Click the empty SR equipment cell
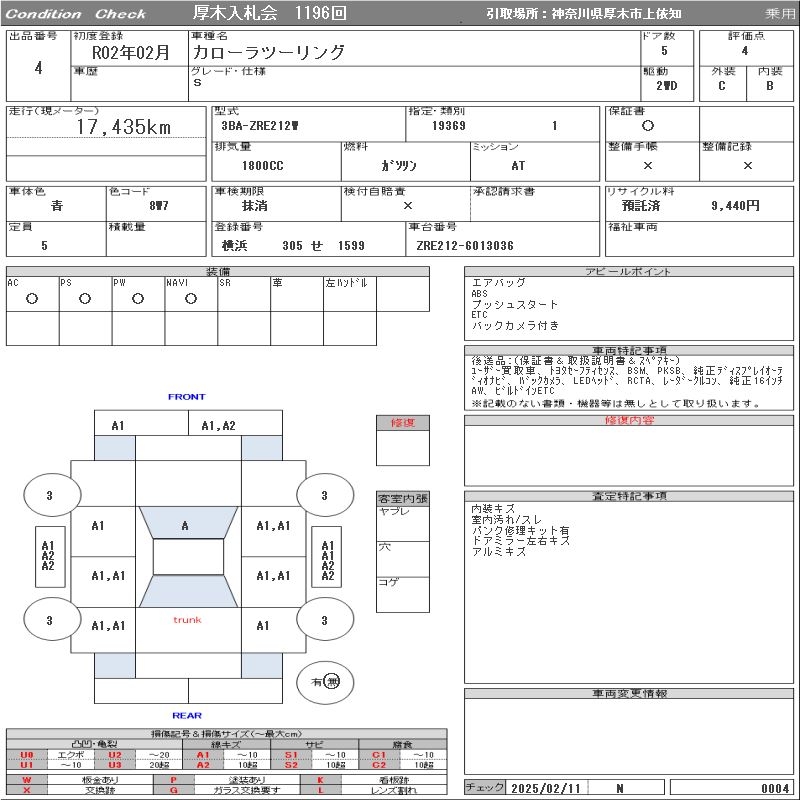The image size is (800, 800). tap(244, 294)
